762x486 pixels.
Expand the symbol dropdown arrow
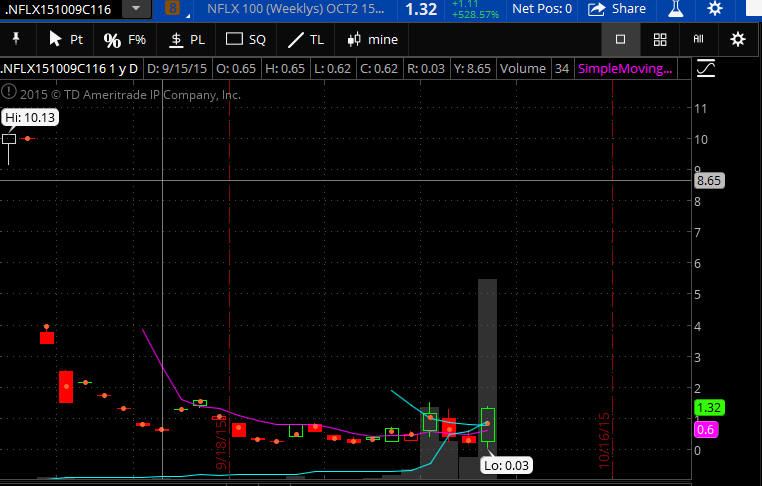135,9
